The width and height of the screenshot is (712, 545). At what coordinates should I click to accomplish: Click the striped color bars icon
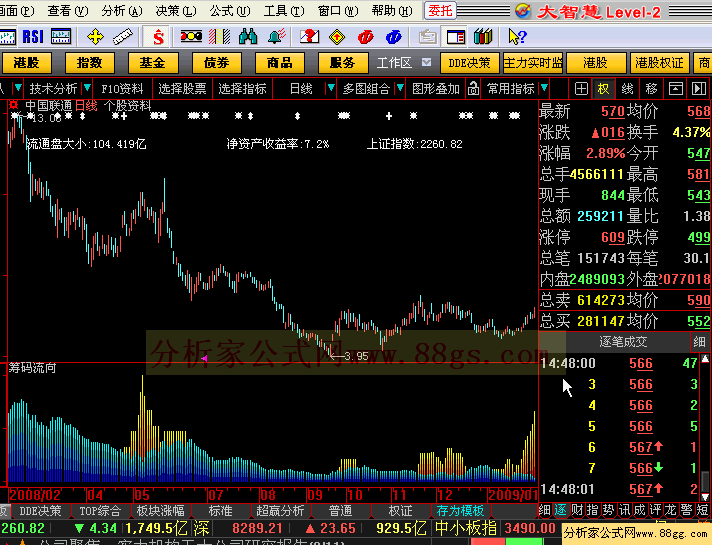(x=219, y=36)
